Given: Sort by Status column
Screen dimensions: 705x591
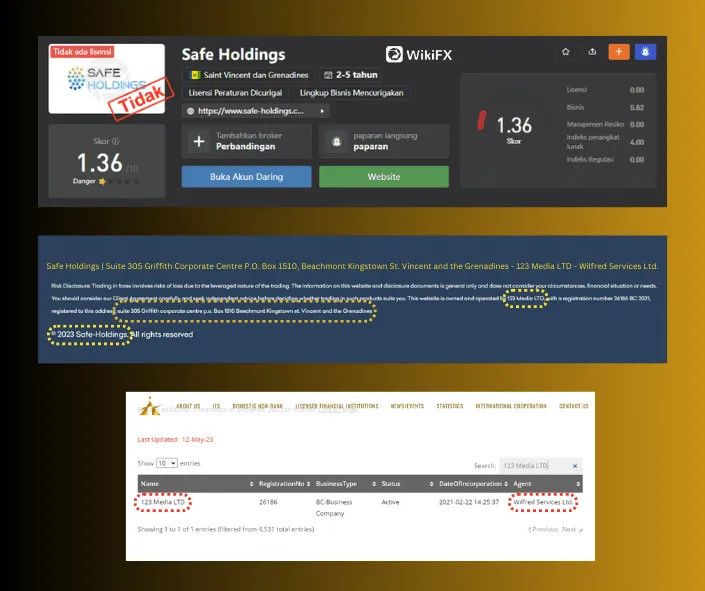Looking at the screenshot, I should tap(407, 484).
